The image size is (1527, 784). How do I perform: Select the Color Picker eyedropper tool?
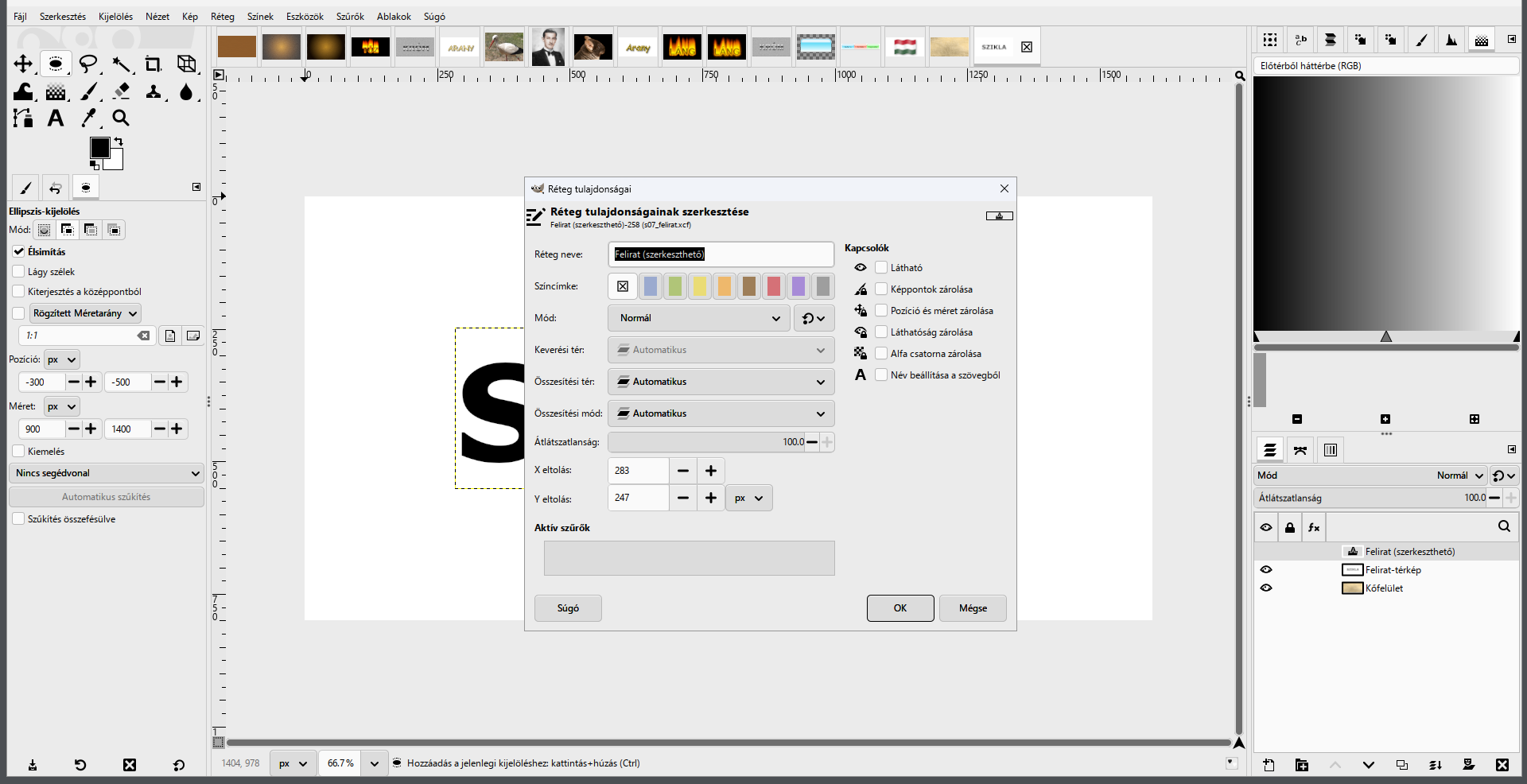(x=88, y=118)
